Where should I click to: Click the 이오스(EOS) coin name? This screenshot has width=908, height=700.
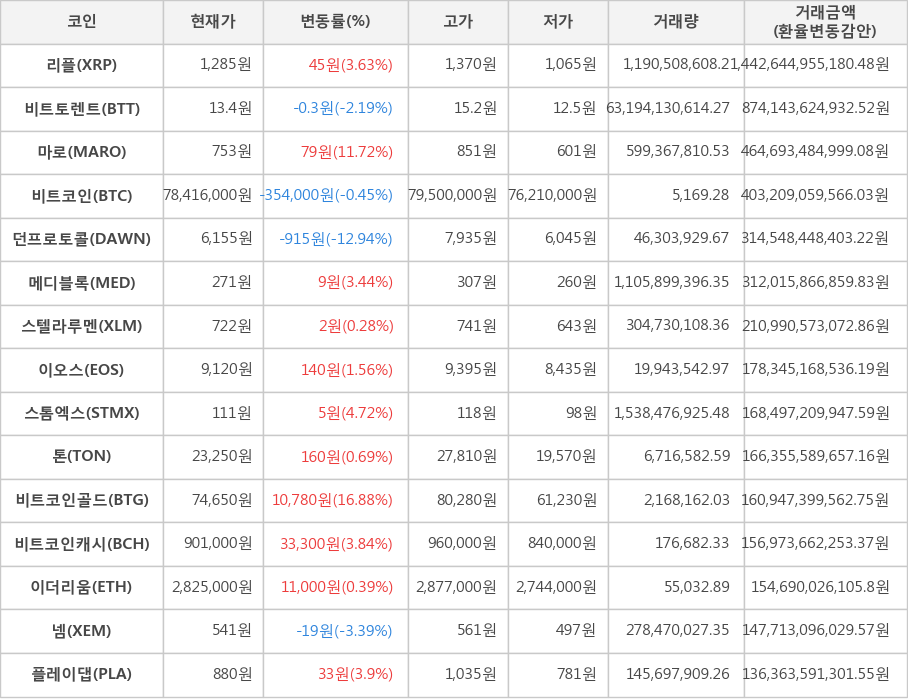(x=82, y=370)
